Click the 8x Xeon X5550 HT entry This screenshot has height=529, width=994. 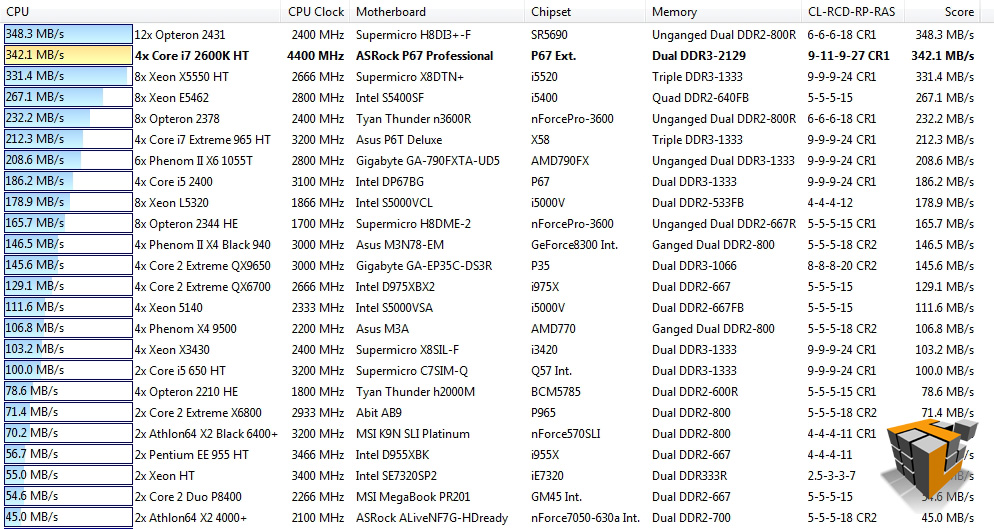pyautogui.click(x=181, y=77)
